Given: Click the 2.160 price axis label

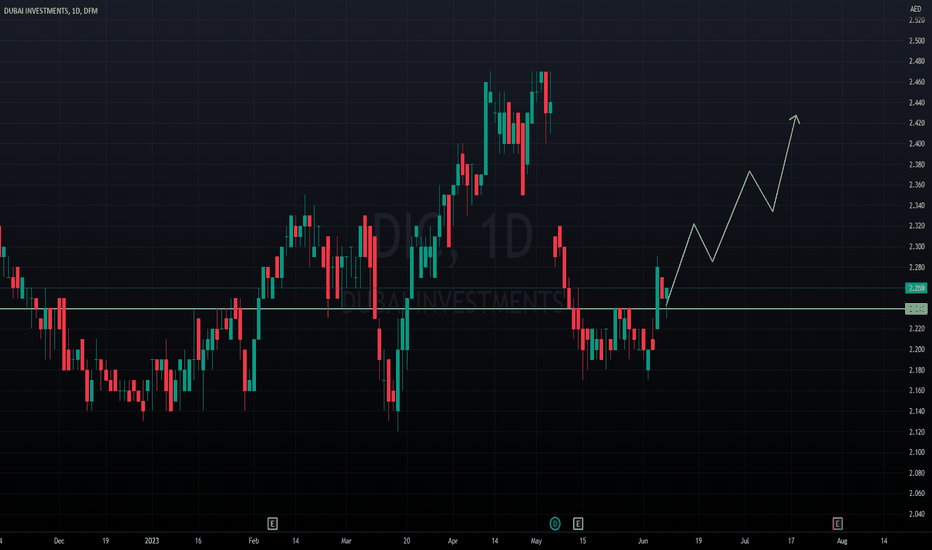Looking at the screenshot, I should 917,391.
